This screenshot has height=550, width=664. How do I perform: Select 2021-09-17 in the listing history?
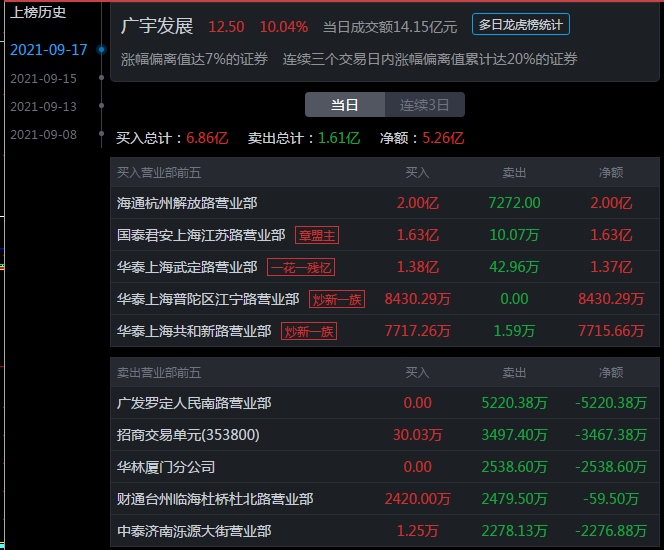point(48,49)
